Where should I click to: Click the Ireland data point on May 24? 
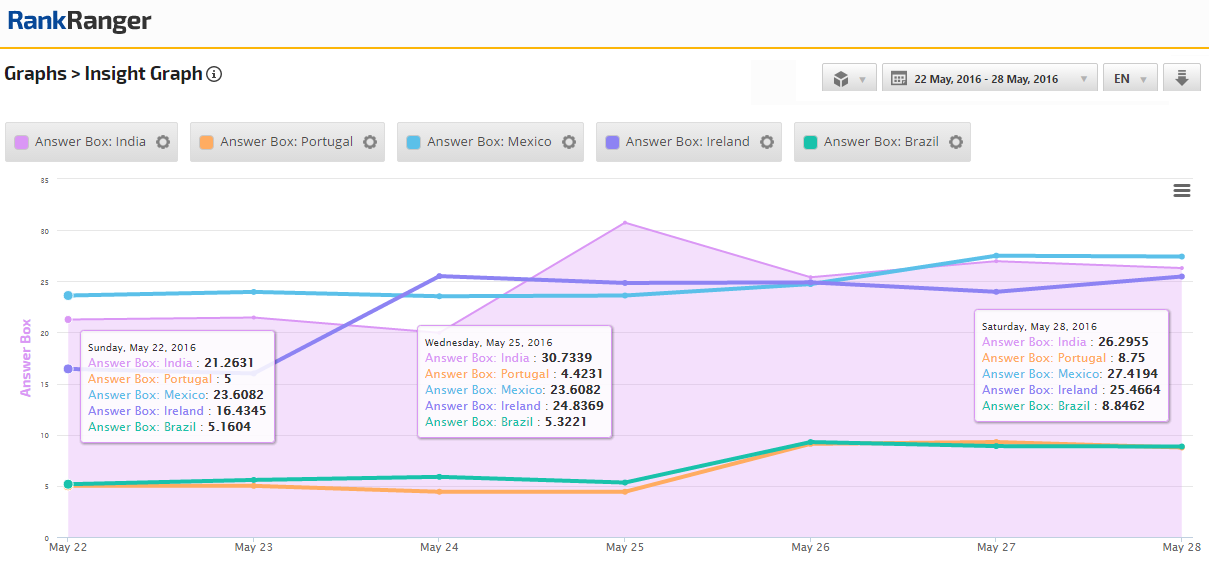pyautogui.click(x=439, y=276)
